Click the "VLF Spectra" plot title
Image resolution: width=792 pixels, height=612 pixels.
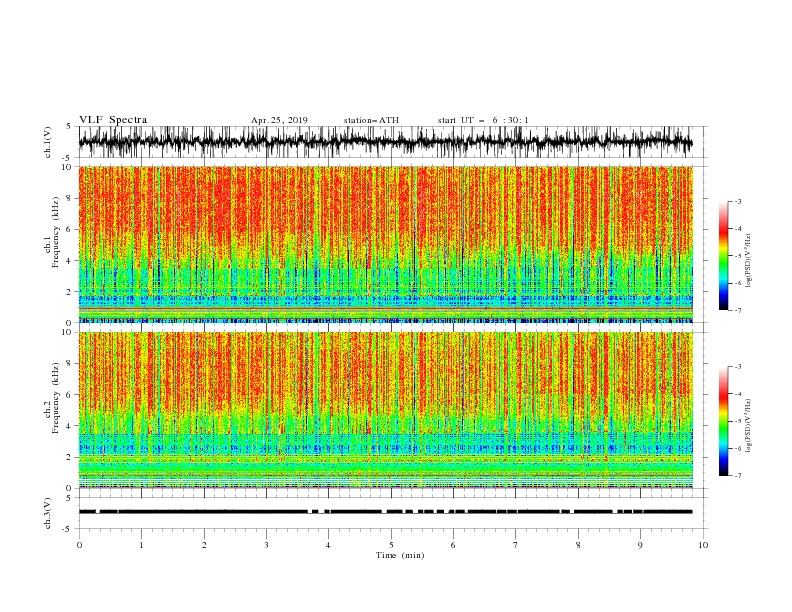(113, 120)
